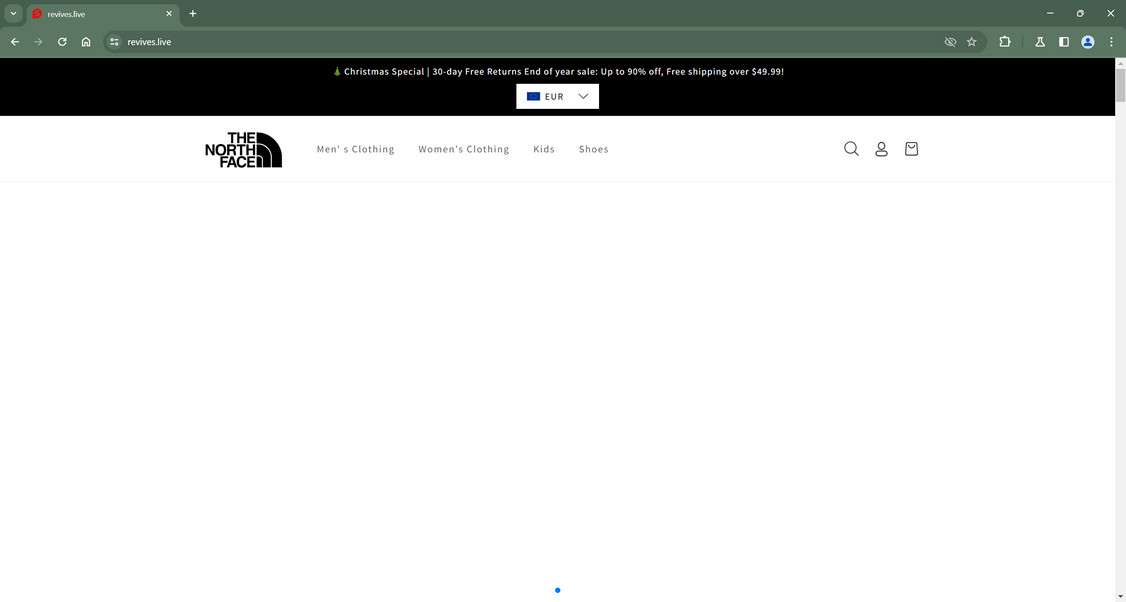
Task: View site information icon in address bar
Action: [114, 42]
